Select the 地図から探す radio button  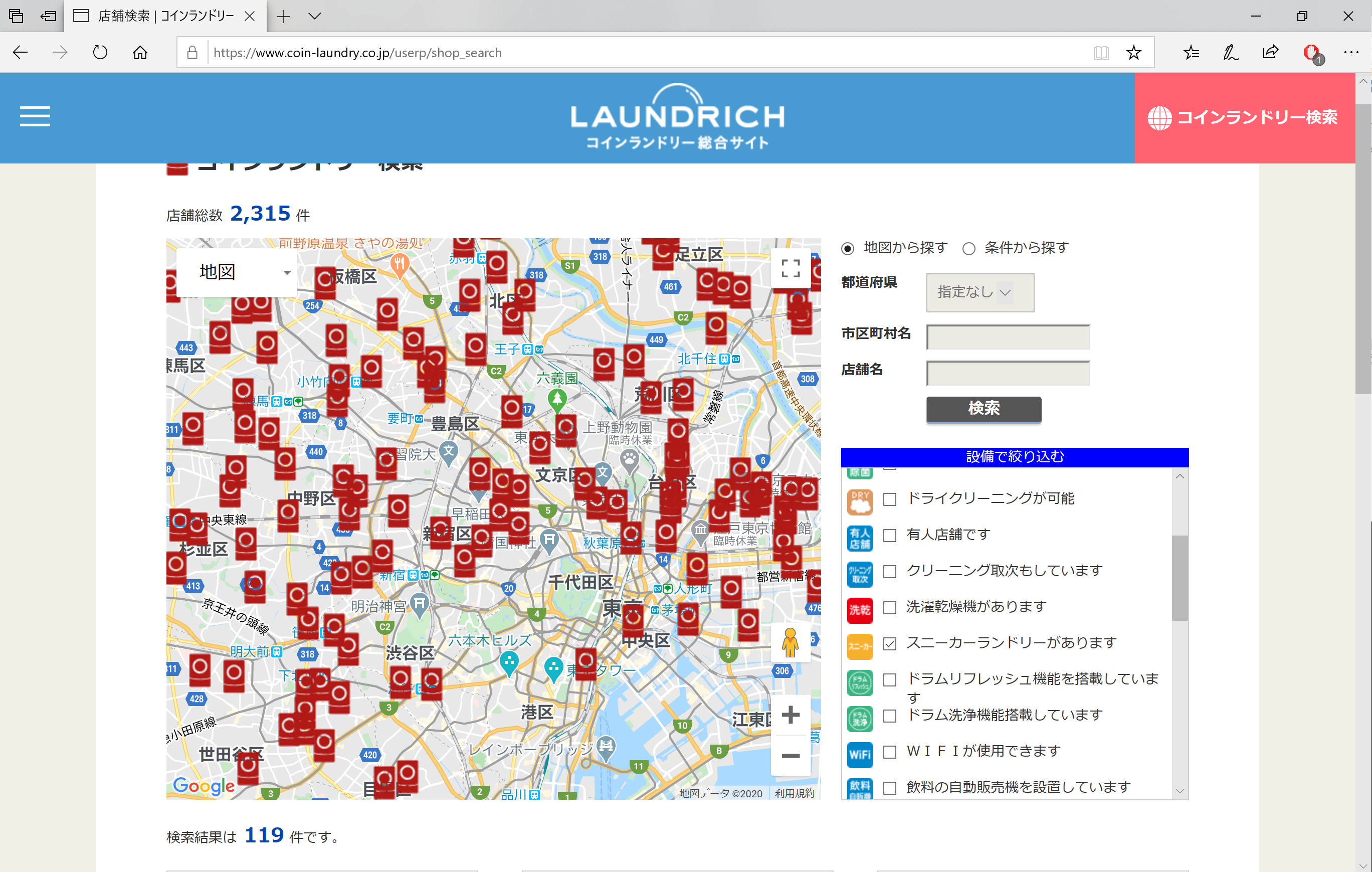tap(848, 249)
